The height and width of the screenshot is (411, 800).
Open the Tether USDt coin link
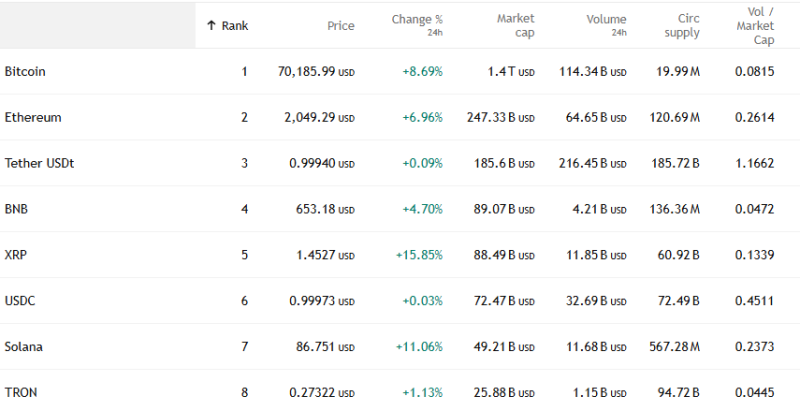click(x=39, y=163)
